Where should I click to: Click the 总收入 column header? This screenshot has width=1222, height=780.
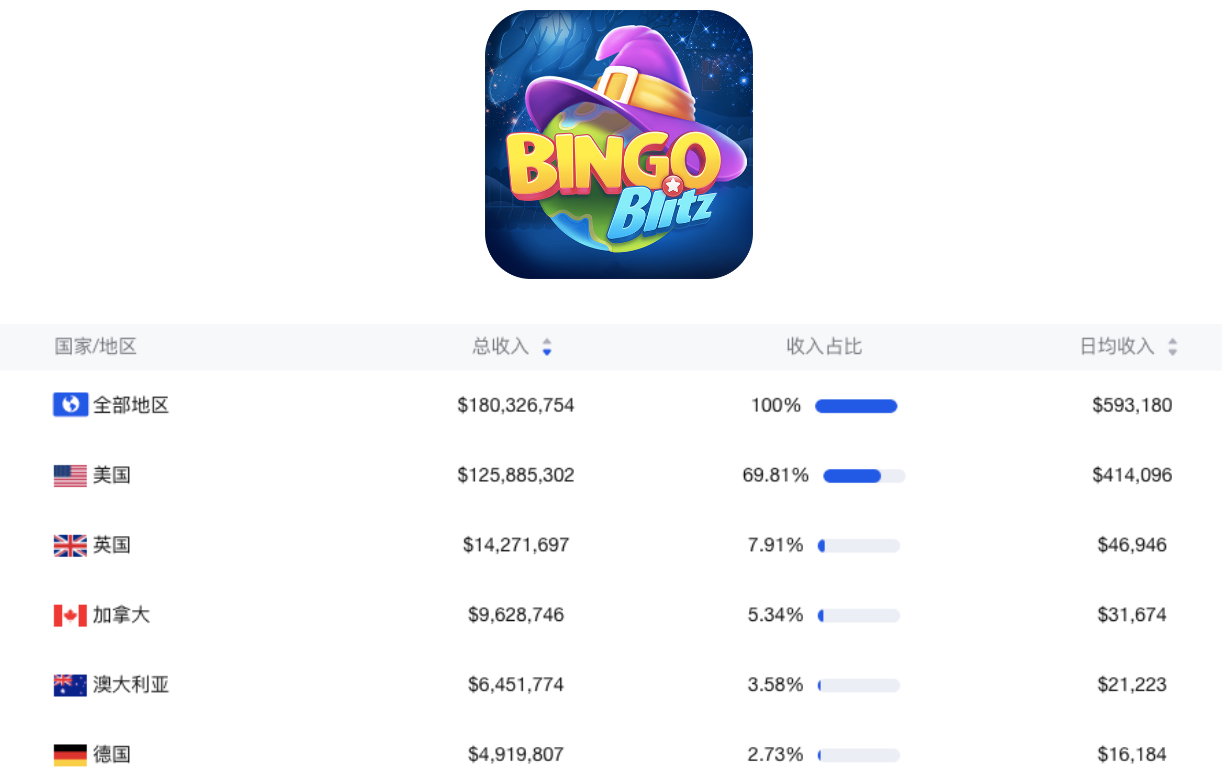pos(500,347)
